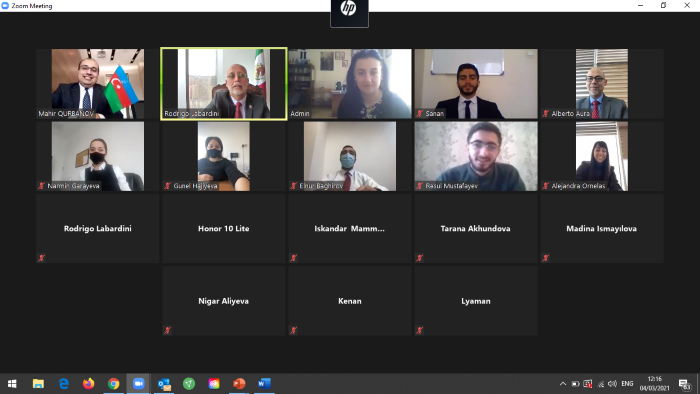700x394 pixels.
Task: Select the Tarana Akhundova participant tile
Action: (x=475, y=228)
